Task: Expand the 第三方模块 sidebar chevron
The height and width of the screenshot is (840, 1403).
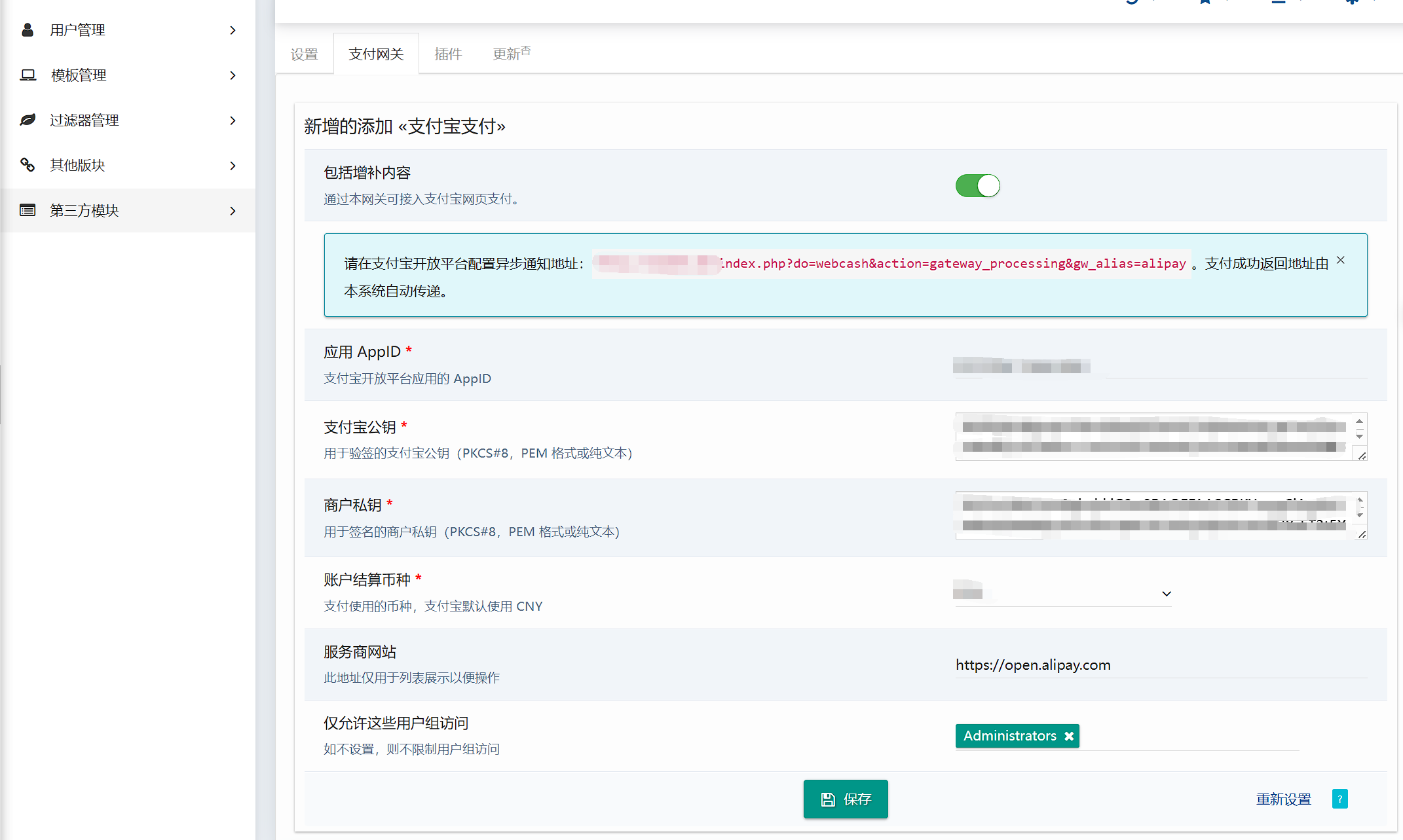Action: [x=233, y=211]
